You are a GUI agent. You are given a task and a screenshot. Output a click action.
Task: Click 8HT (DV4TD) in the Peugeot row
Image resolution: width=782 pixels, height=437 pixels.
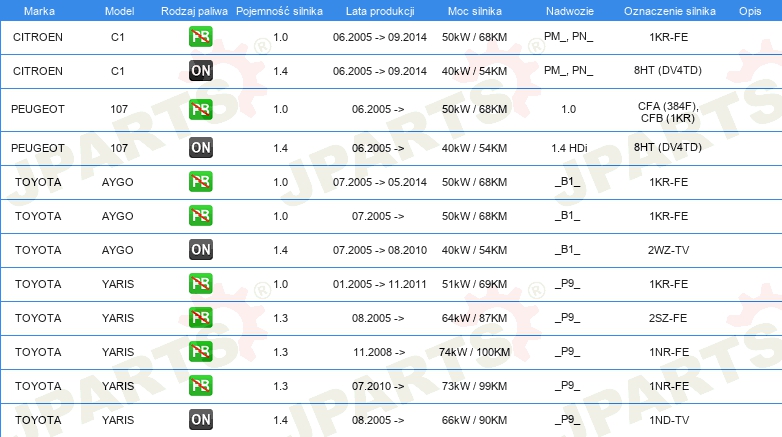[x=668, y=147]
